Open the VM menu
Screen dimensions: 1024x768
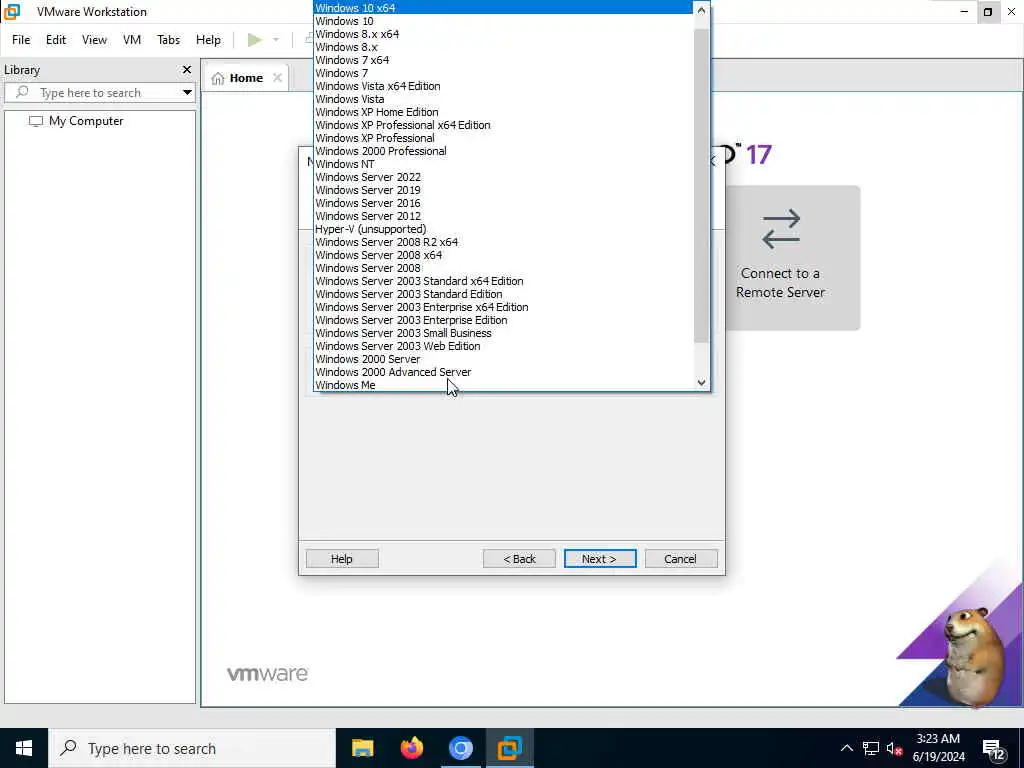coord(132,40)
